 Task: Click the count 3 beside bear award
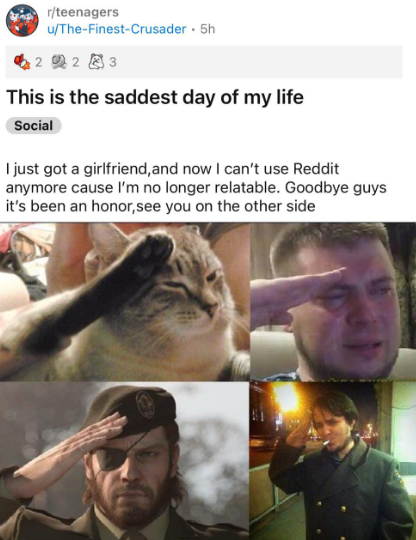click(113, 62)
